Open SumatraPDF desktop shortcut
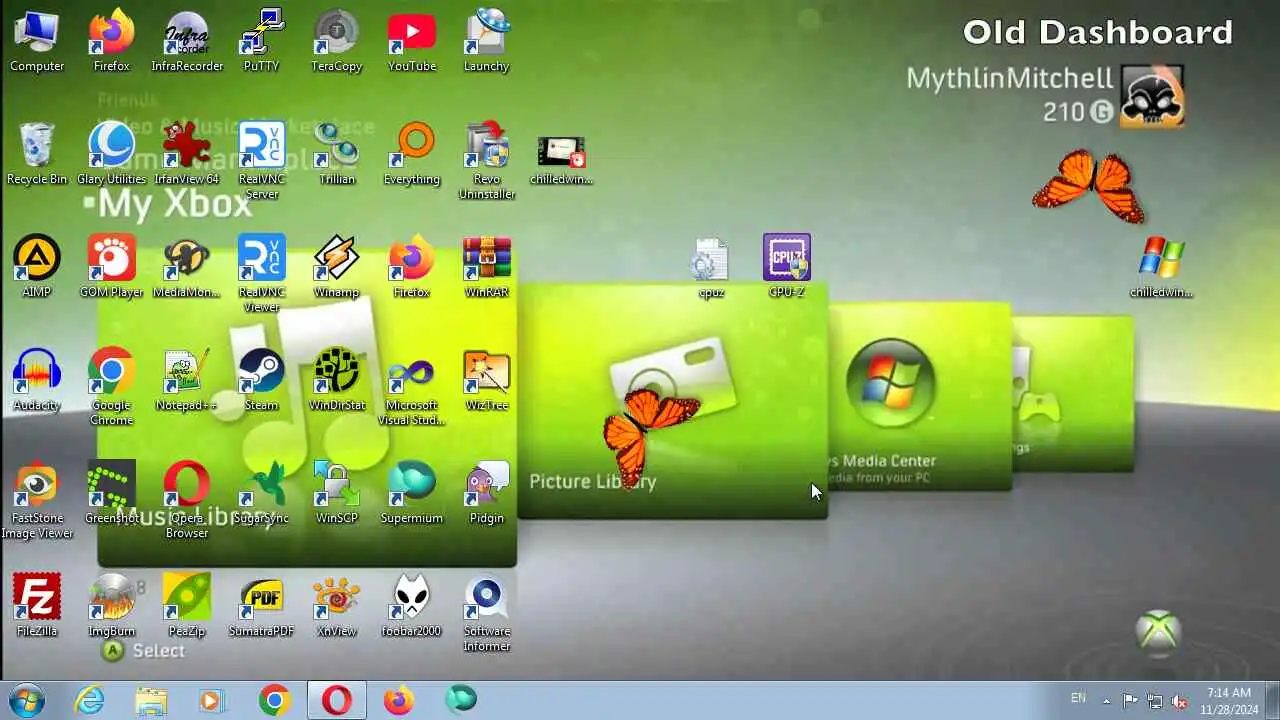The height and width of the screenshot is (720, 1280). click(261, 606)
